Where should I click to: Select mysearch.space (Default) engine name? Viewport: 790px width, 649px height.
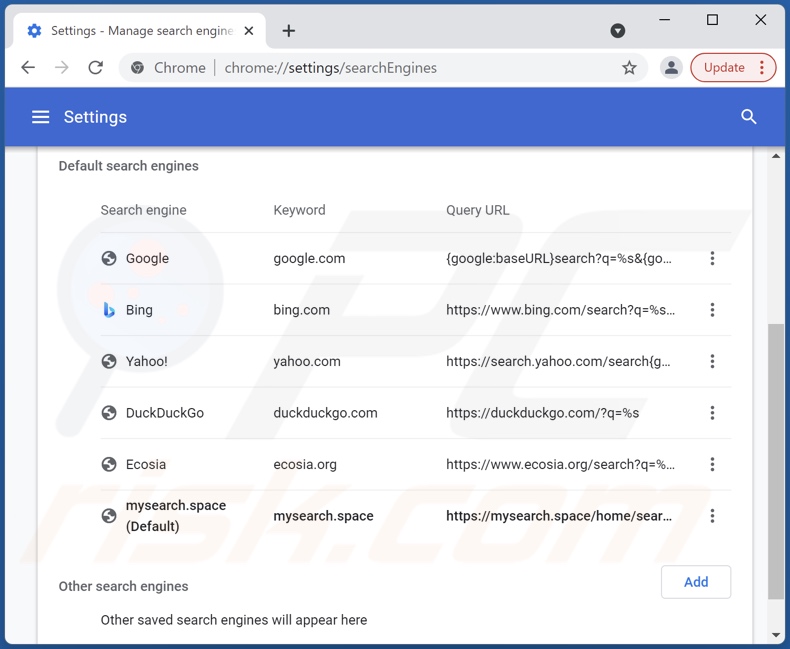(176, 515)
